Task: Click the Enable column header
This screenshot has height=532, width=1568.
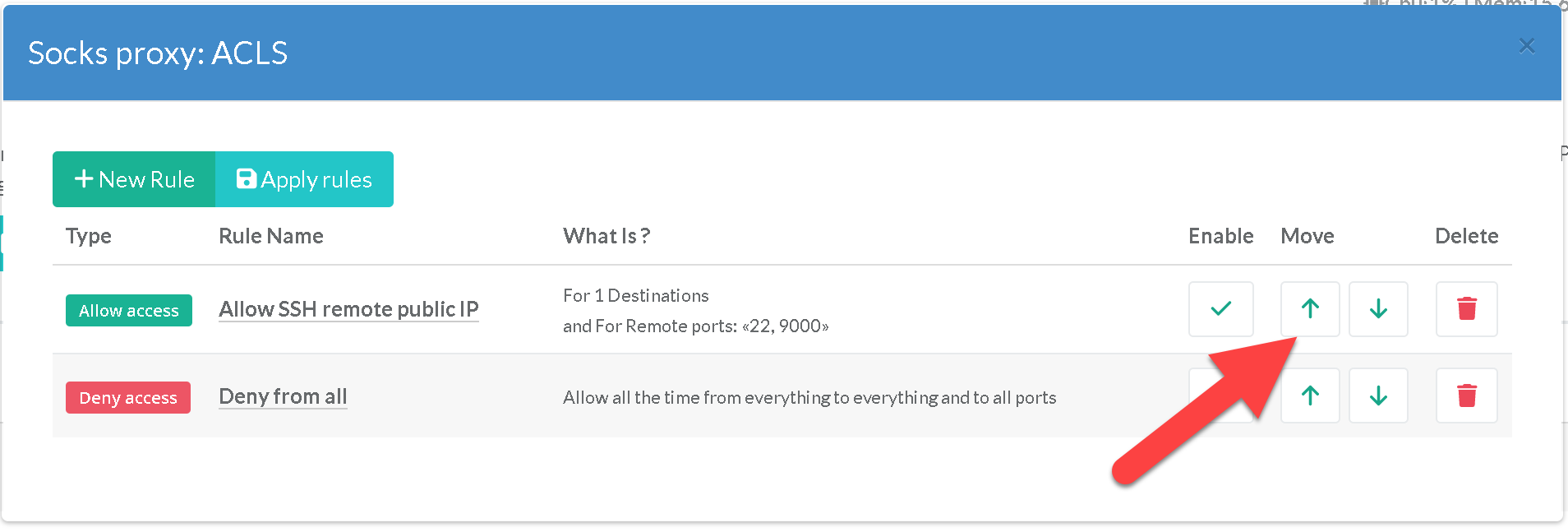Action: (x=1220, y=236)
